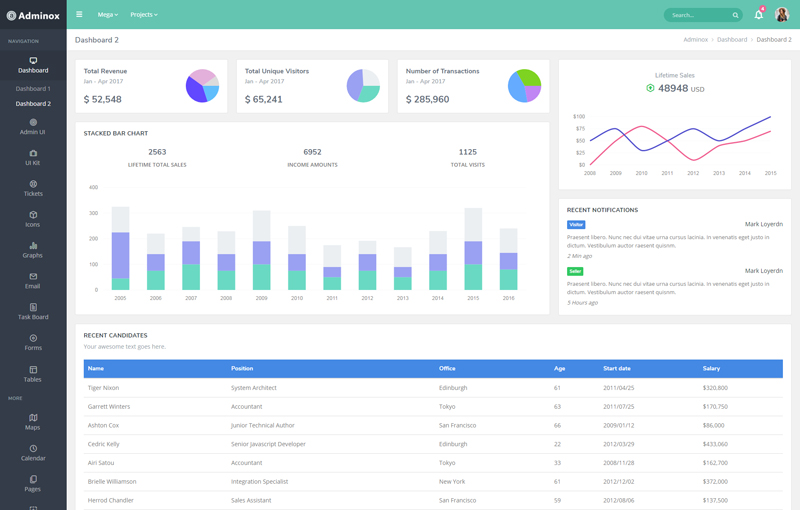Go to the Graphs sidebar icon
Viewport: 800px width, 510px height.
click(x=33, y=245)
